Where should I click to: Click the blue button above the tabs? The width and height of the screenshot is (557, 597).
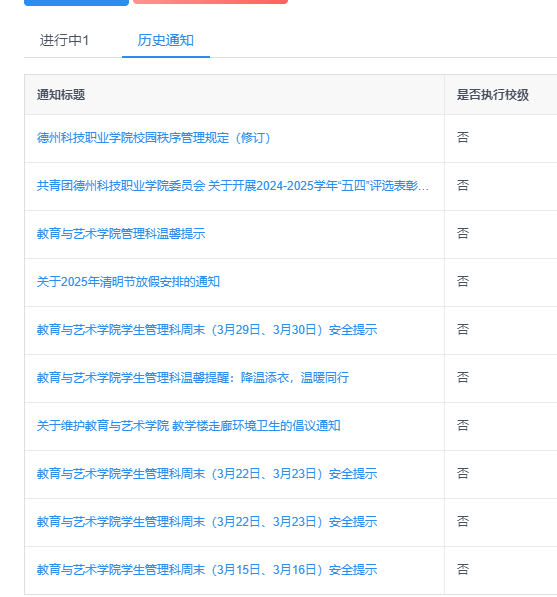(x=76, y=2)
